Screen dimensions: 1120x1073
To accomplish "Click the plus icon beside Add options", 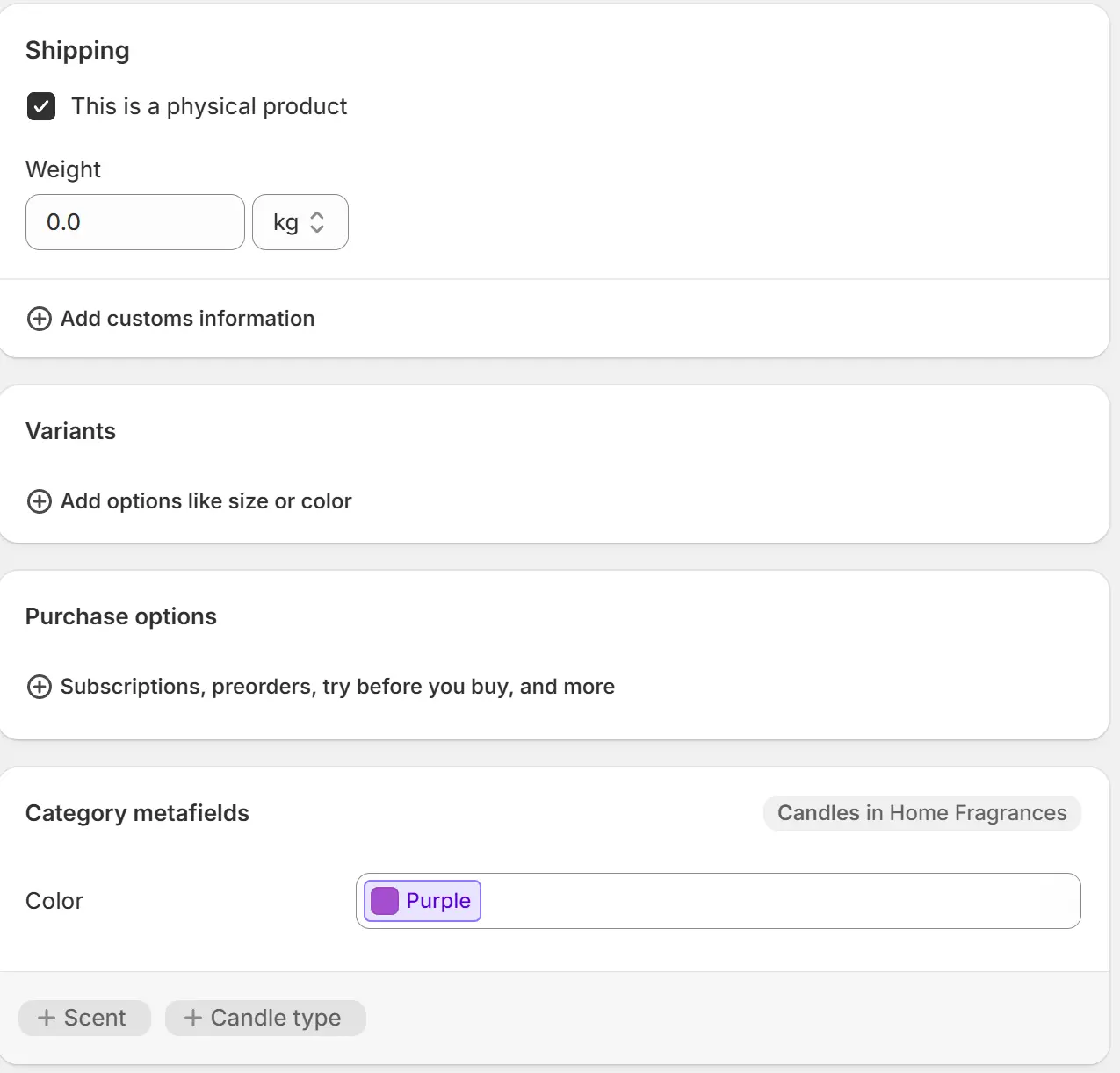I will point(40,501).
